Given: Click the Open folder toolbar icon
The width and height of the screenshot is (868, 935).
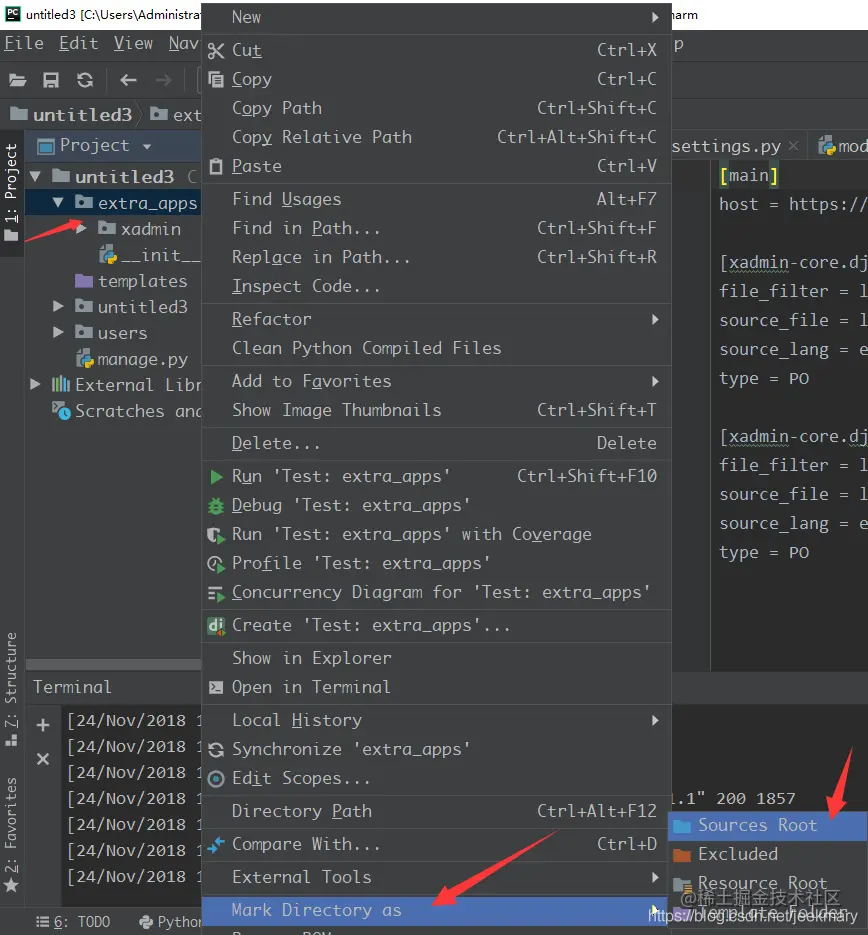Looking at the screenshot, I should [x=17, y=80].
